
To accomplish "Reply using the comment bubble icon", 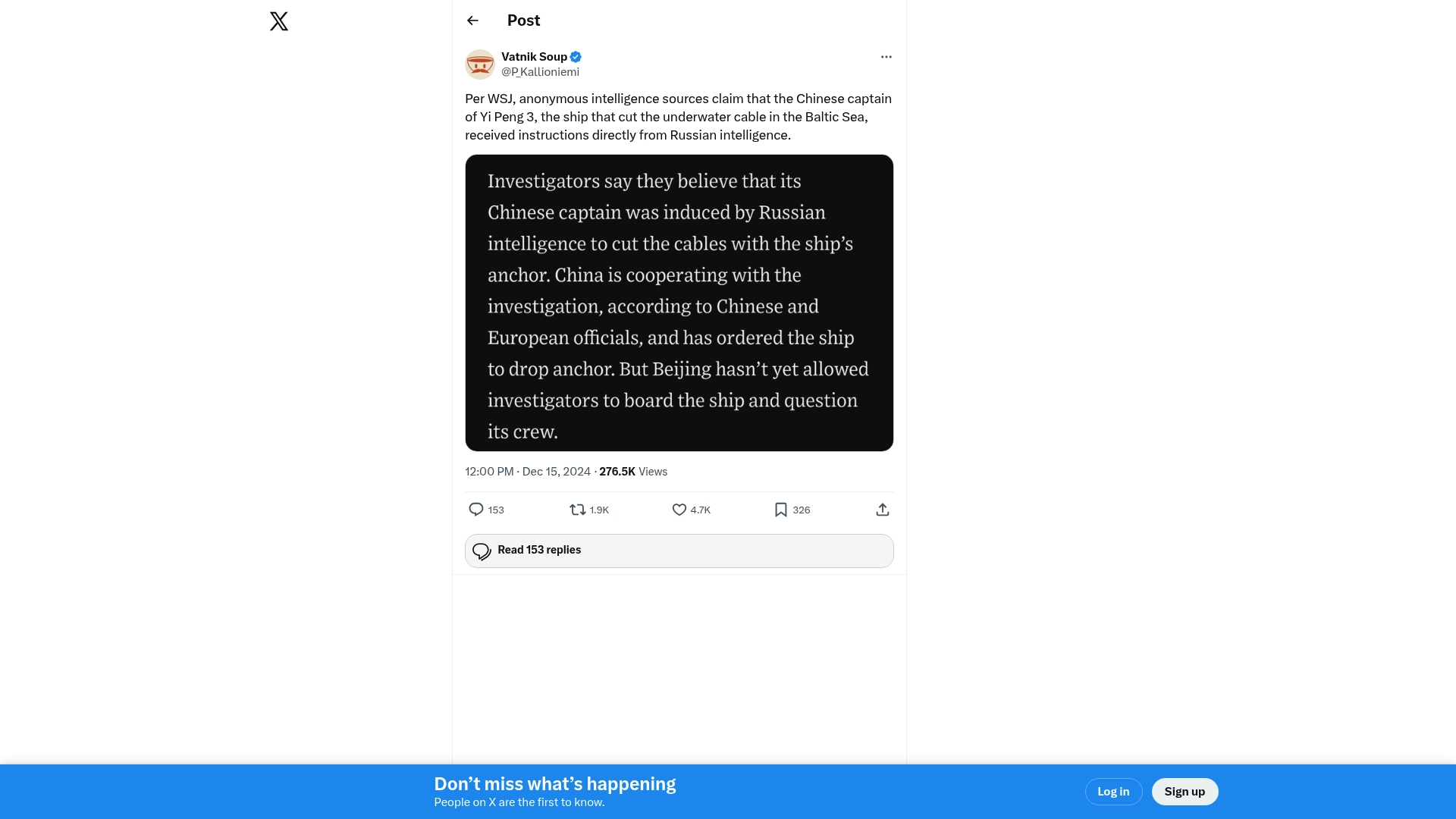I will 476,510.
